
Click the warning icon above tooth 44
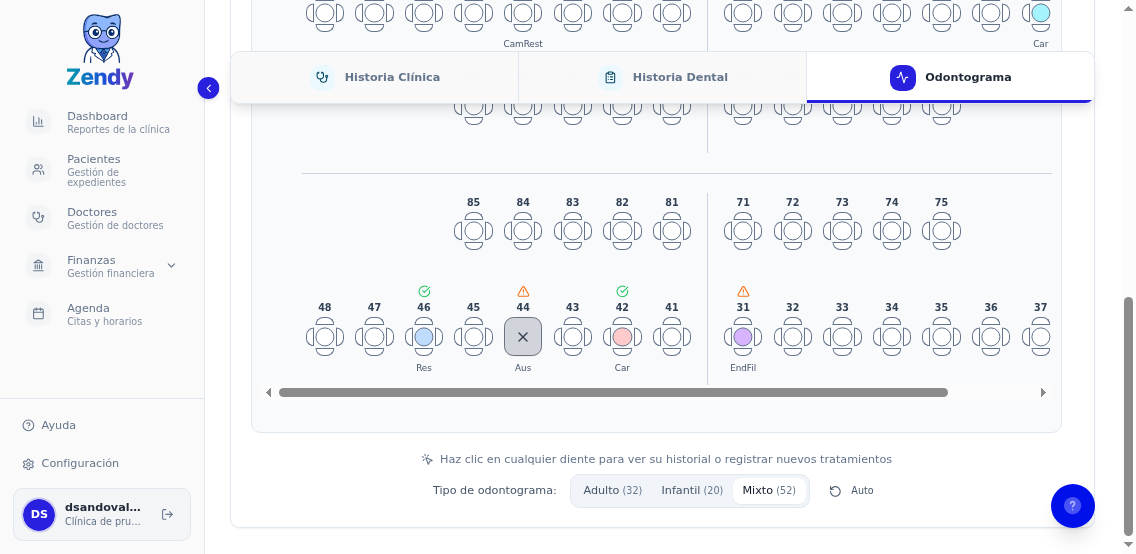(x=523, y=292)
